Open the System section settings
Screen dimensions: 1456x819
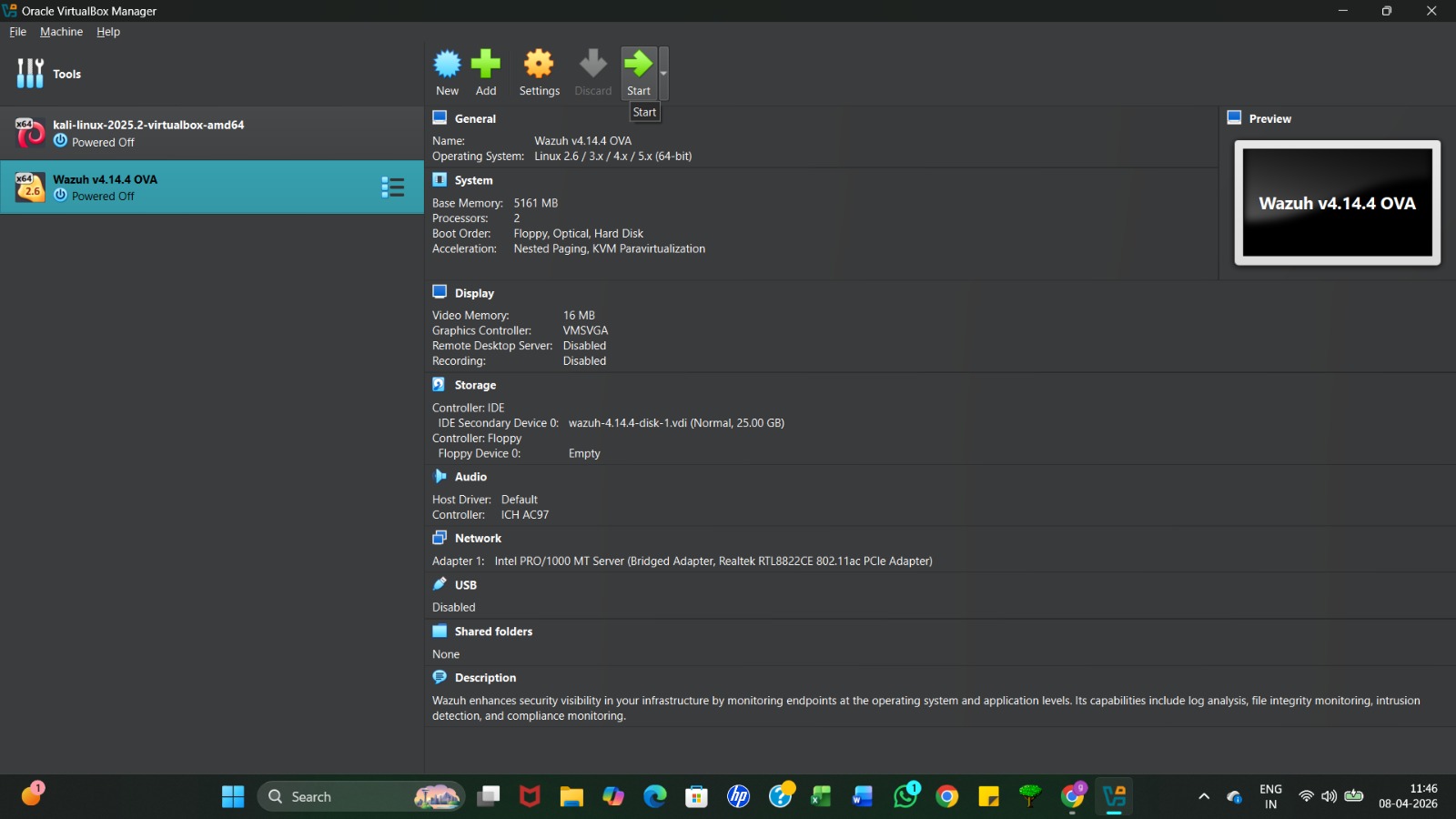pyautogui.click(x=473, y=180)
